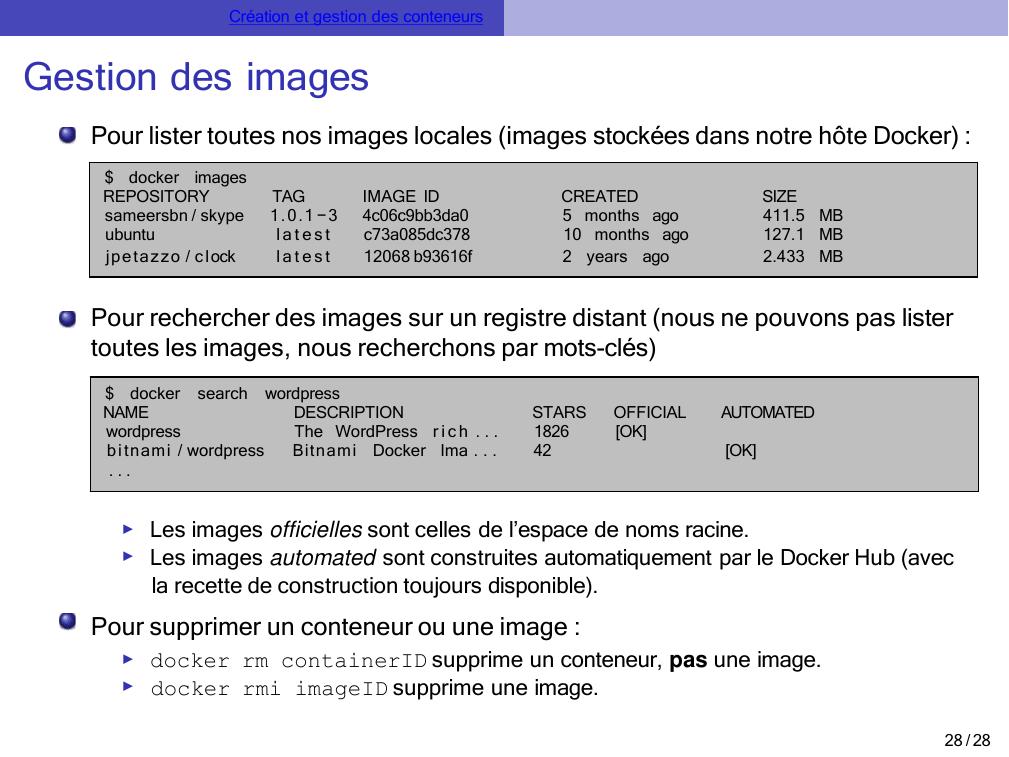This screenshot has width=1009, height=757.
Task: Click the "Gestion des images" slide title
Action: 196,77
